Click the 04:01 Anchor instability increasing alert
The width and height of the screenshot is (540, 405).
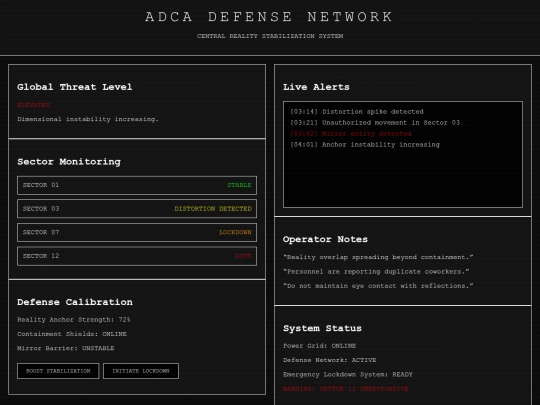(x=365, y=145)
